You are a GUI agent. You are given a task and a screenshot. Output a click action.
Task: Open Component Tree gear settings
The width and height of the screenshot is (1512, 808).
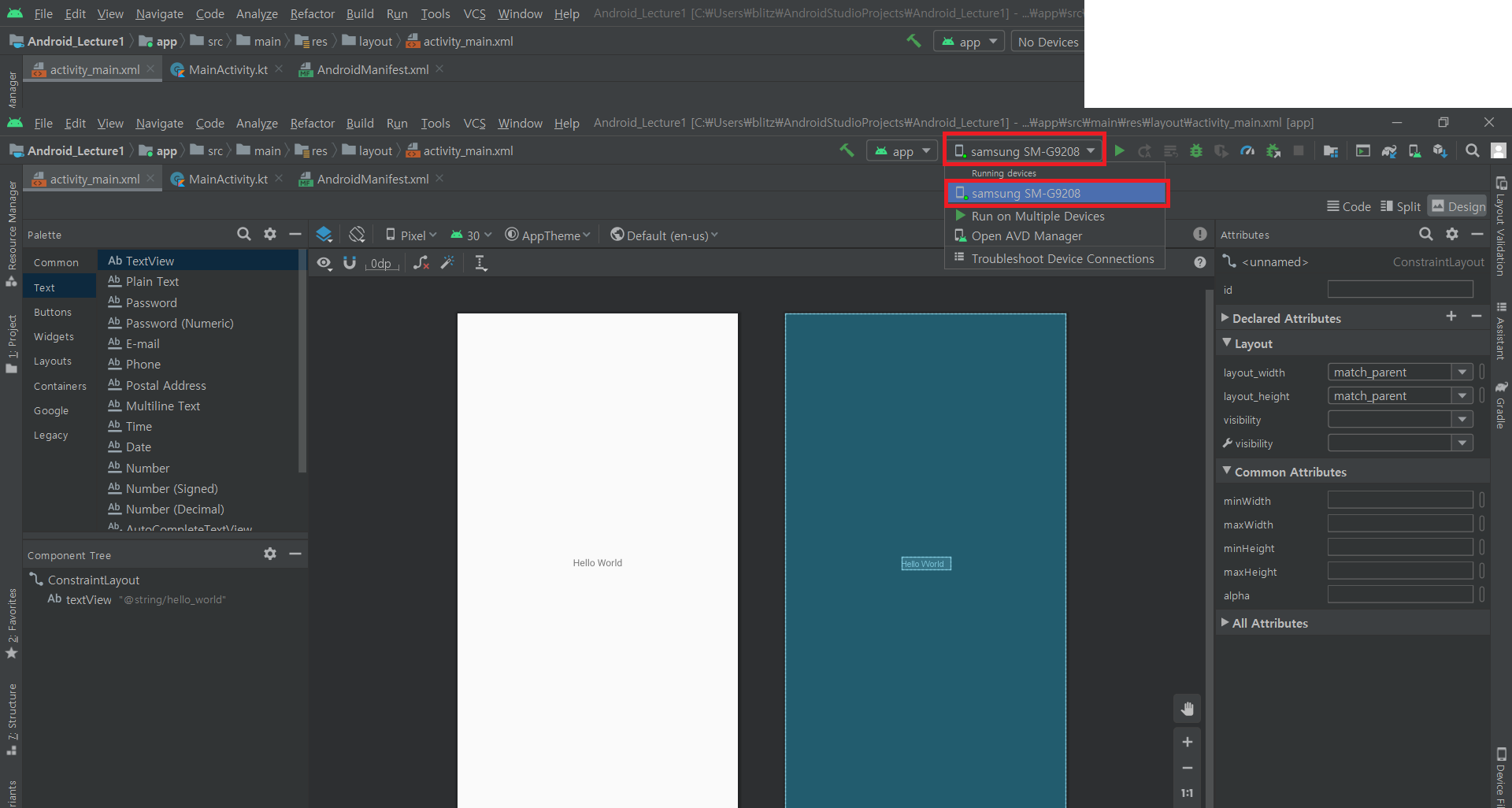pos(270,554)
